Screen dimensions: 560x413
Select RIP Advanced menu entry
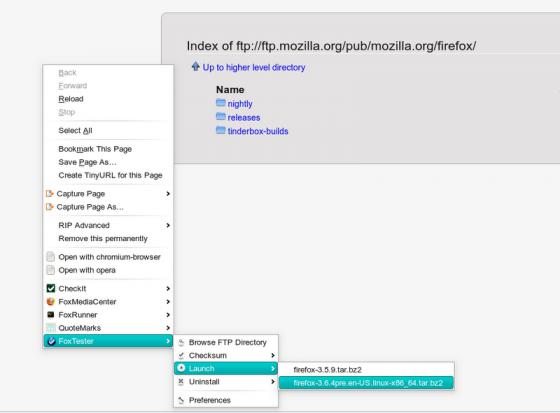108,225
